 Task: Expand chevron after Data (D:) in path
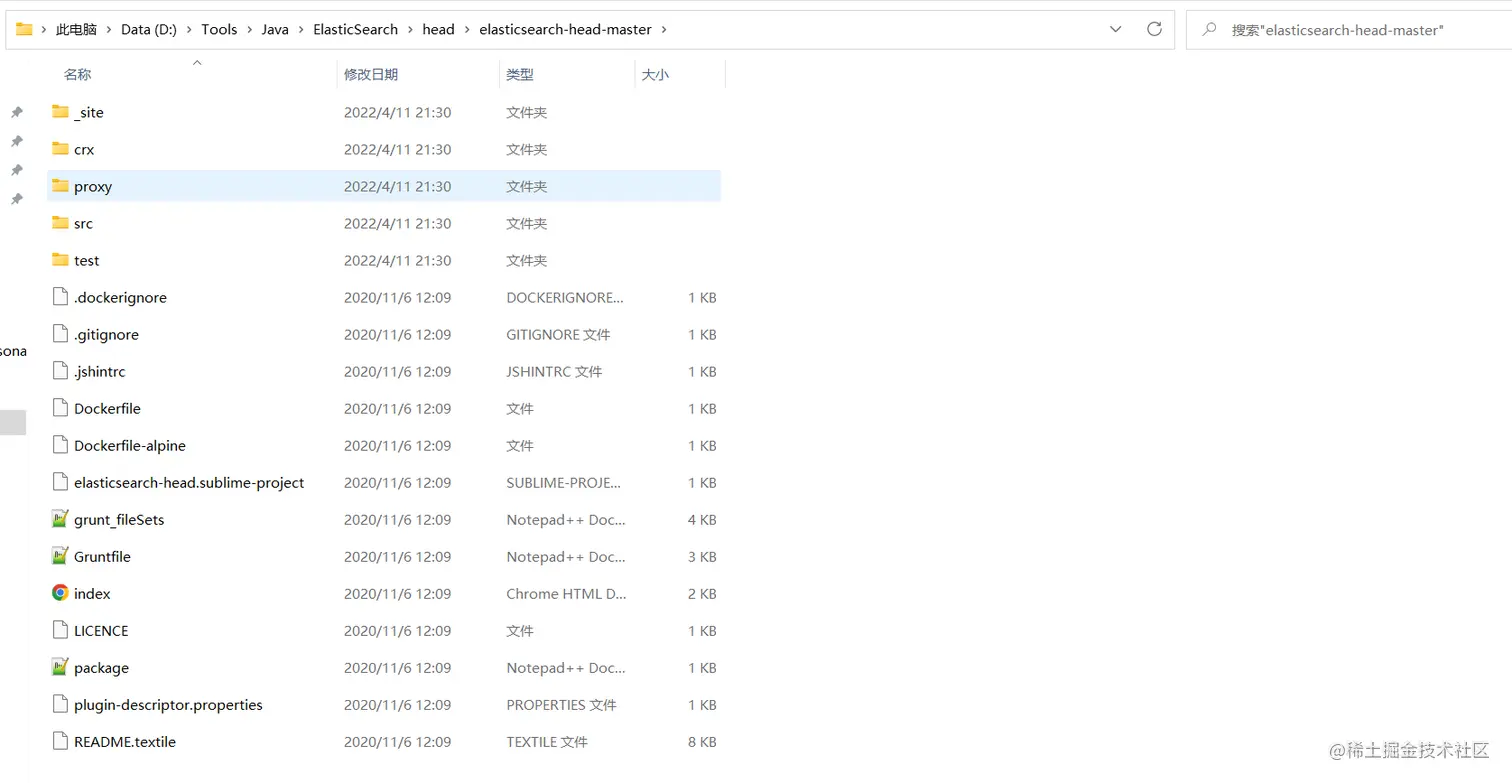(189, 29)
